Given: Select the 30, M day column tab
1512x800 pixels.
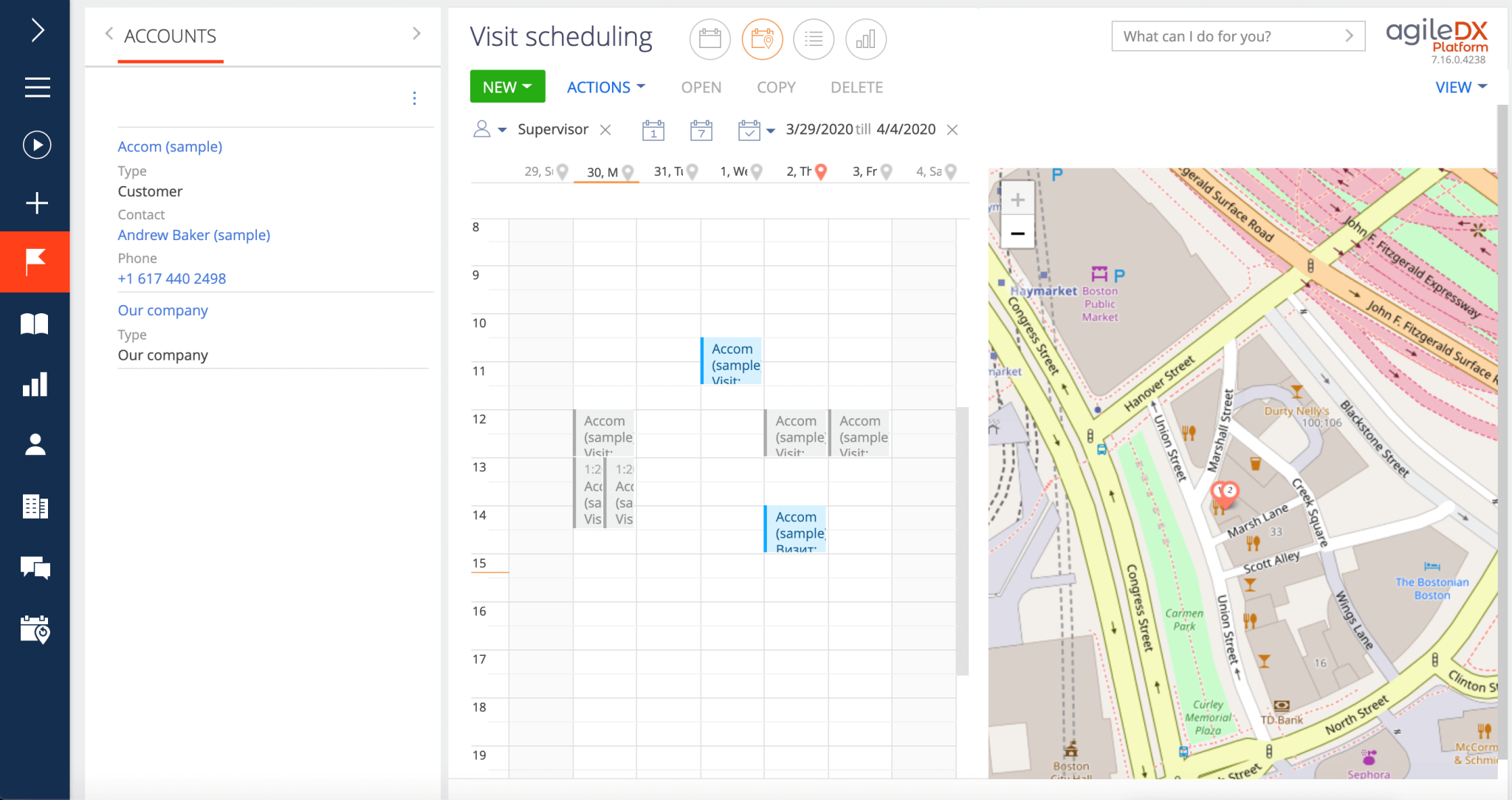Looking at the screenshot, I should pos(602,172).
